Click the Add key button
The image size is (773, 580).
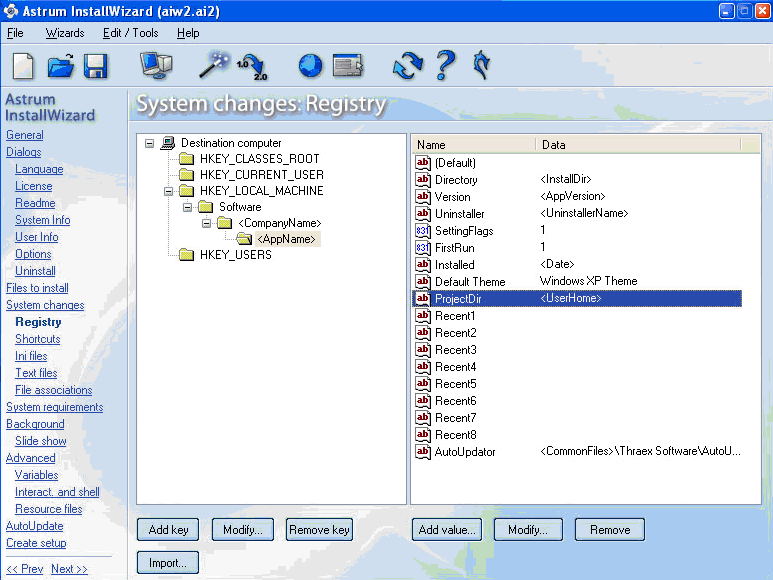[x=168, y=530]
